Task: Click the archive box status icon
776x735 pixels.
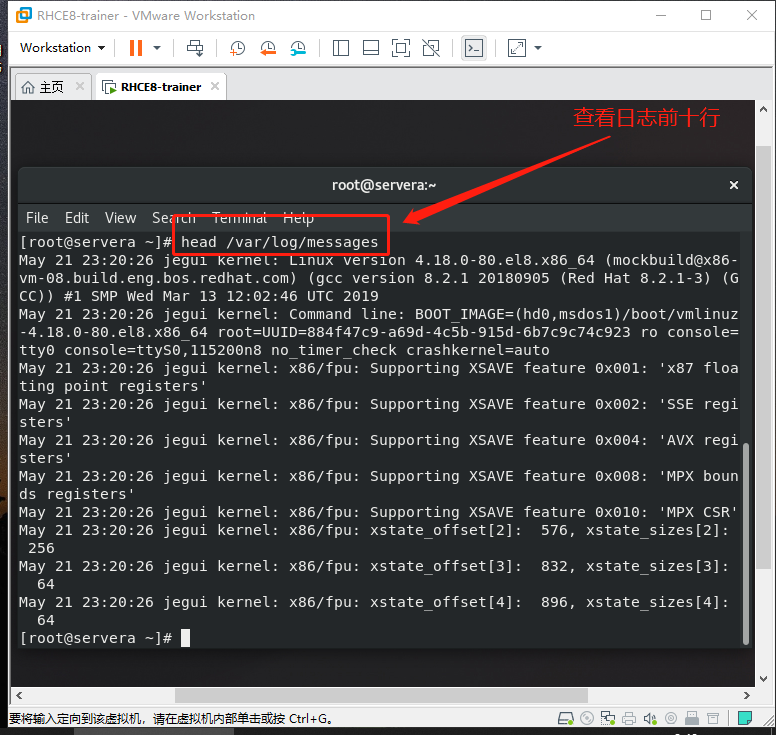Action: [713, 718]
